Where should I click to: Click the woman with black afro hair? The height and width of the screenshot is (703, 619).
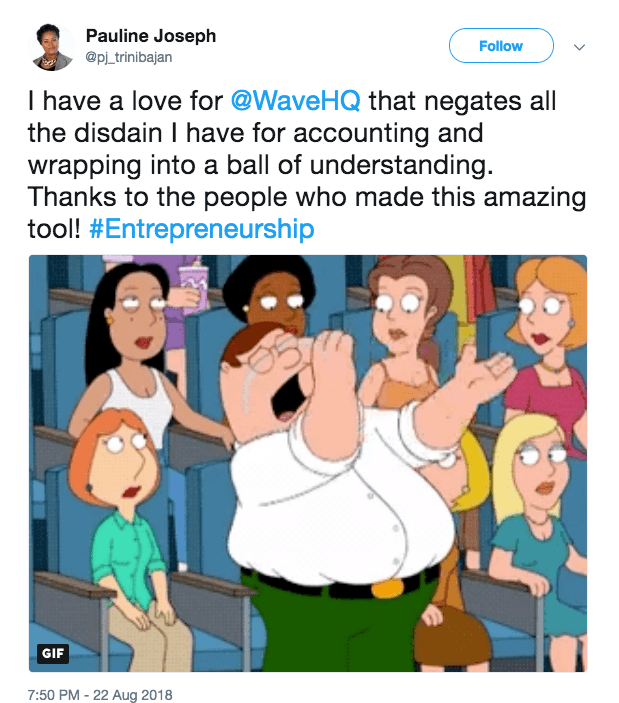[x=271, y=296]
